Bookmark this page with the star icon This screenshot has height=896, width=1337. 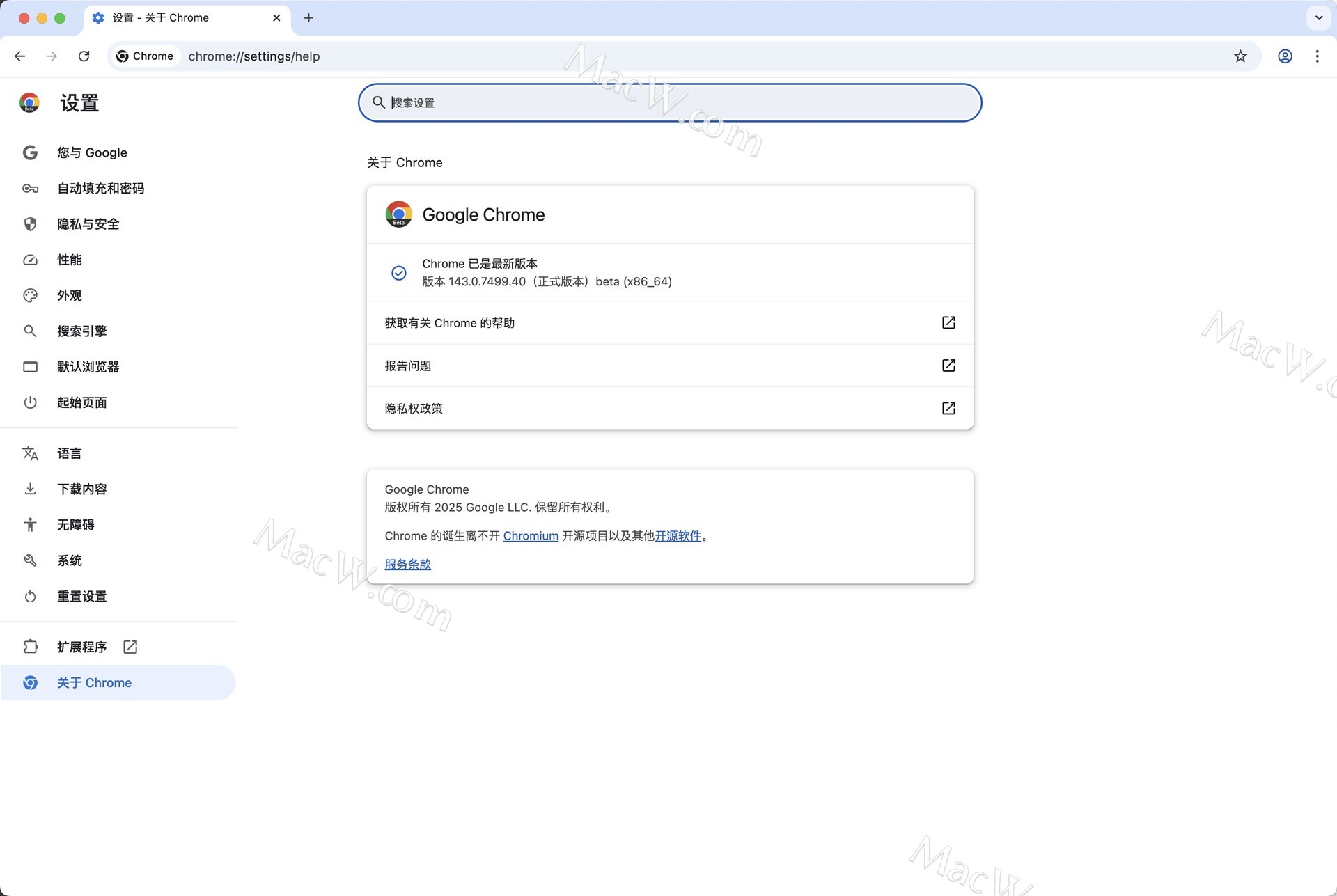pos(1240,56)
